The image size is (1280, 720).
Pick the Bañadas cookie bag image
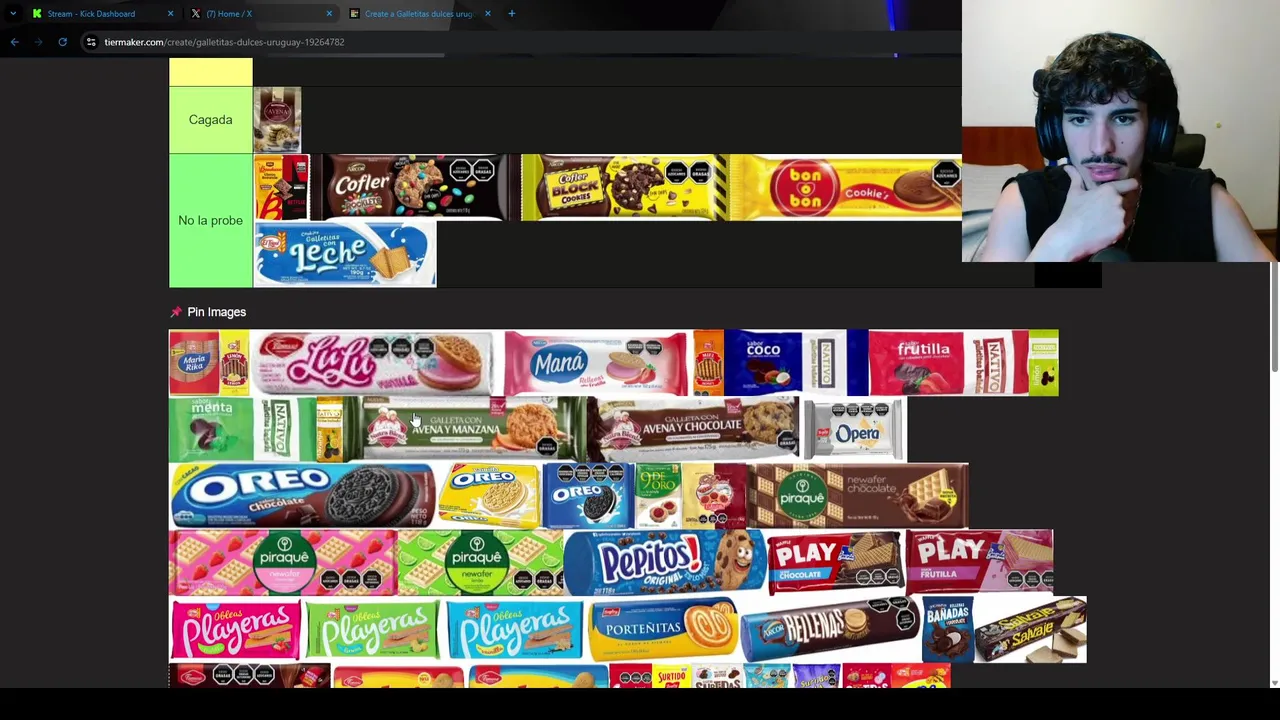click(948, 630)
